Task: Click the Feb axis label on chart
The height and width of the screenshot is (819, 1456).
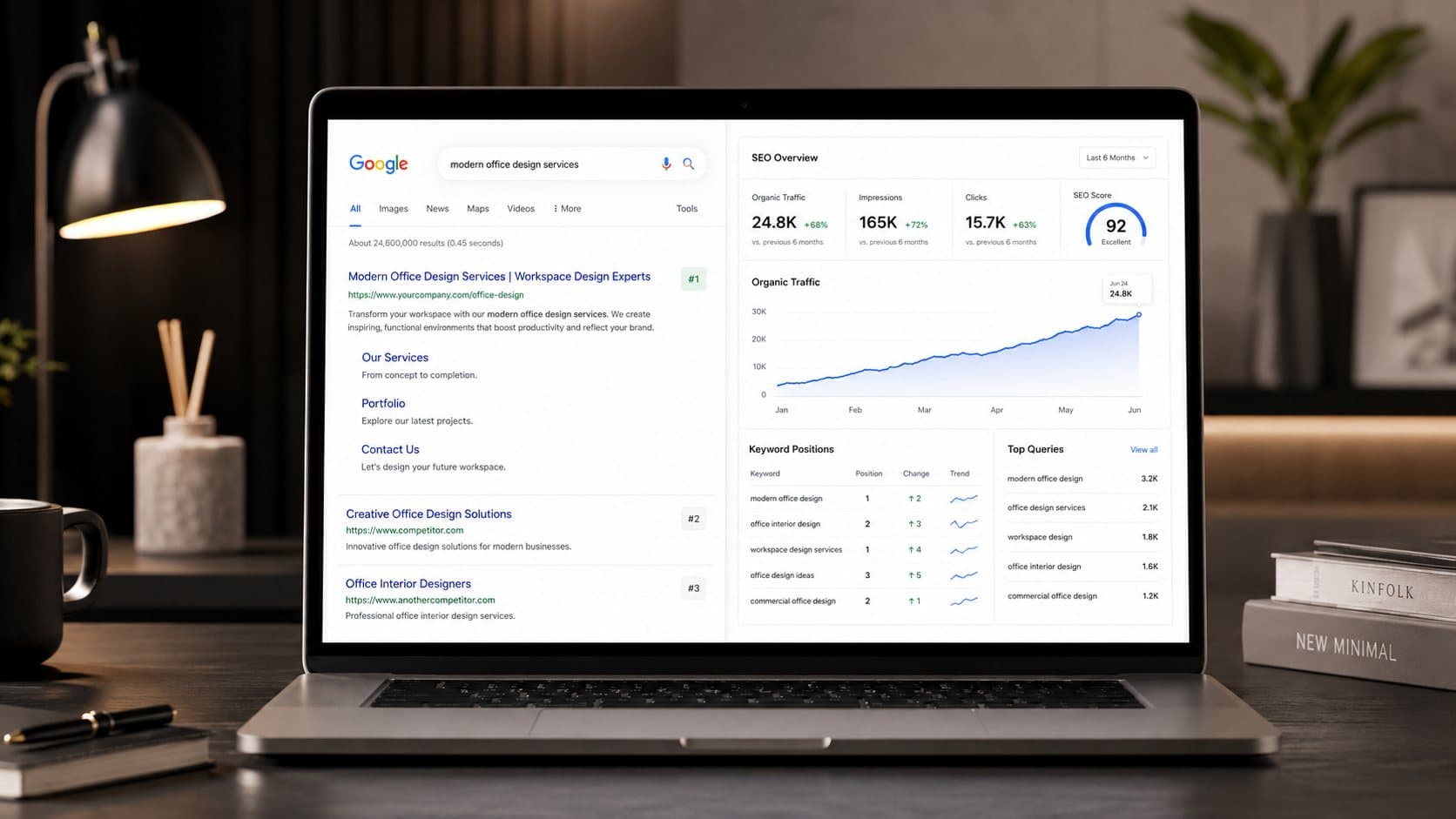Action: [855, 410]
